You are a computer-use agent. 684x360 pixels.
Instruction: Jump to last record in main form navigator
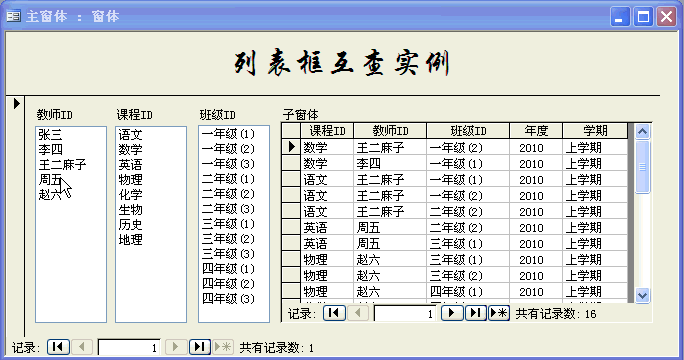[x=200, y=347]
